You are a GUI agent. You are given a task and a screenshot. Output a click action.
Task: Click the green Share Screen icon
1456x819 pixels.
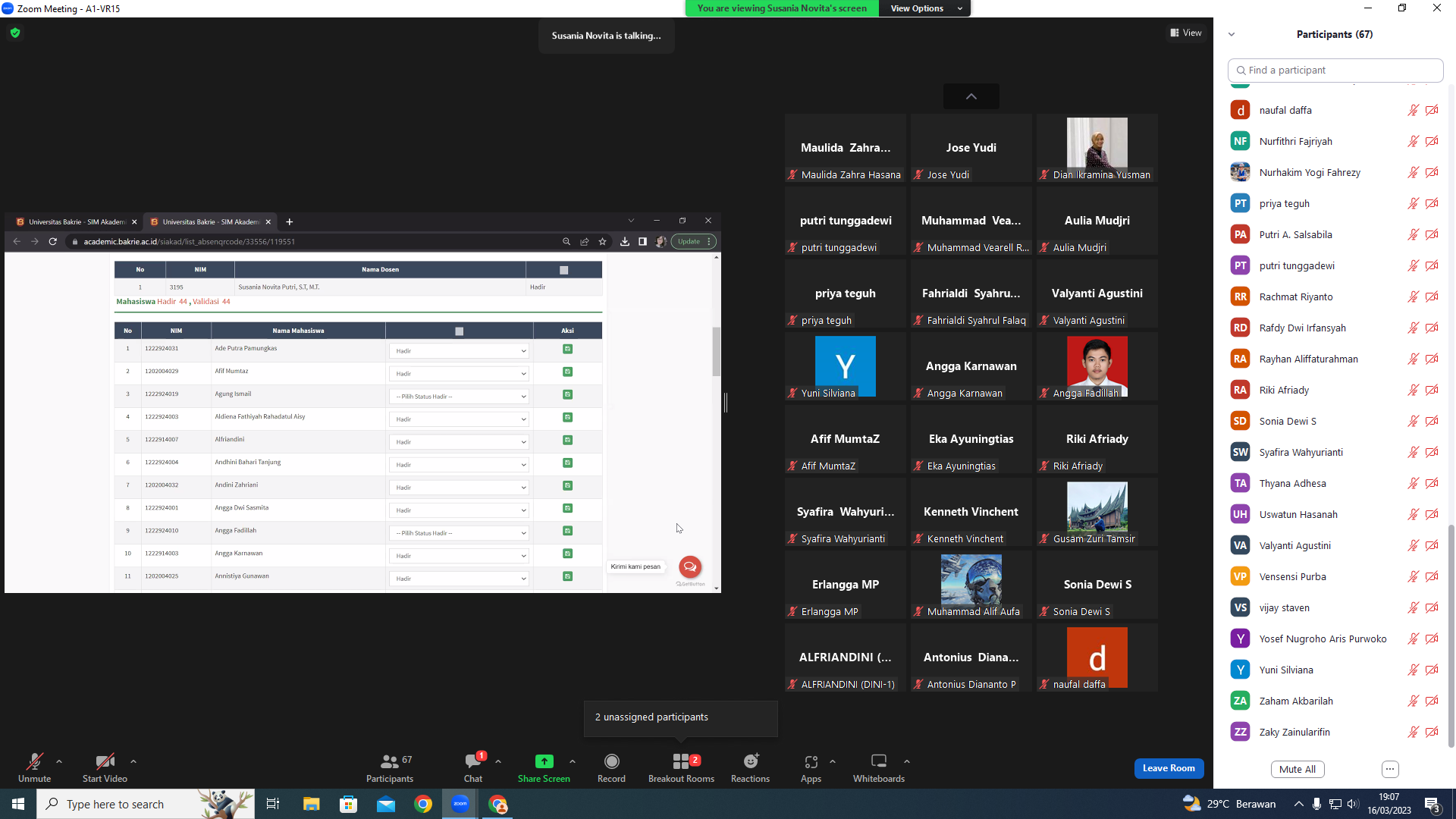point(544,761)
